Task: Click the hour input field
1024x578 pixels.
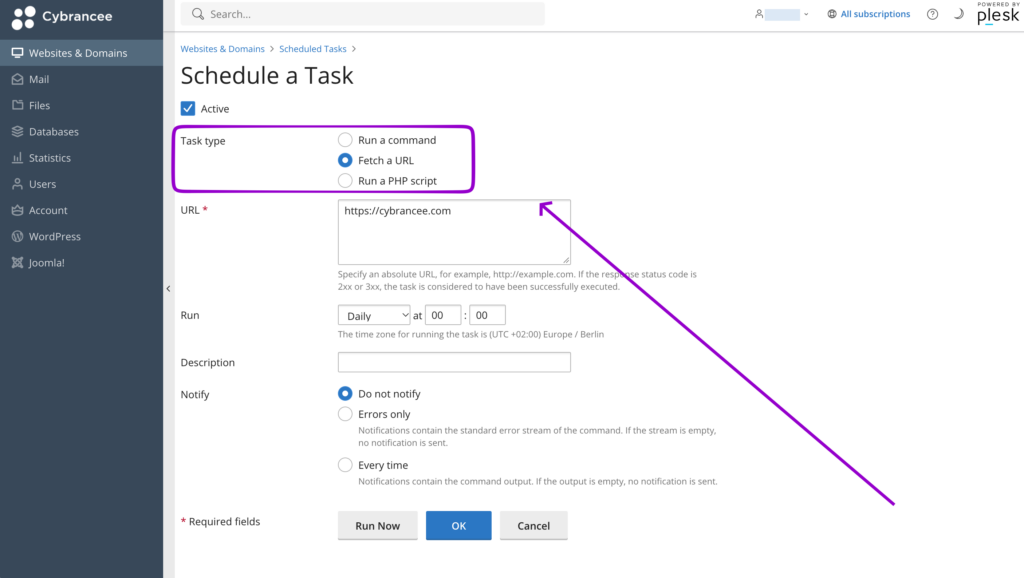Action: (x=443, y=315)
